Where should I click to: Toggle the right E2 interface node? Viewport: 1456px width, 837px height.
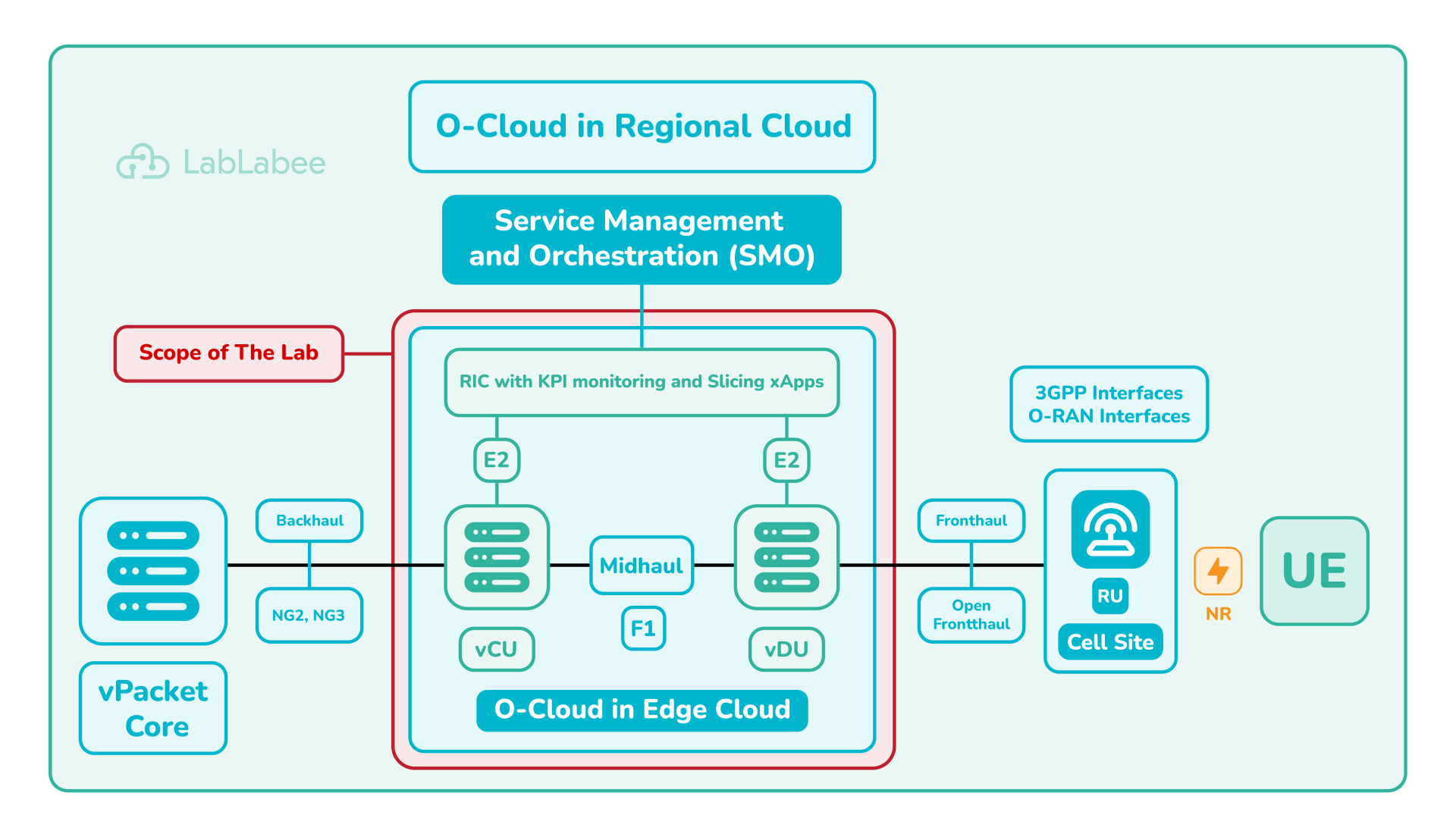(x=786, y=459)
